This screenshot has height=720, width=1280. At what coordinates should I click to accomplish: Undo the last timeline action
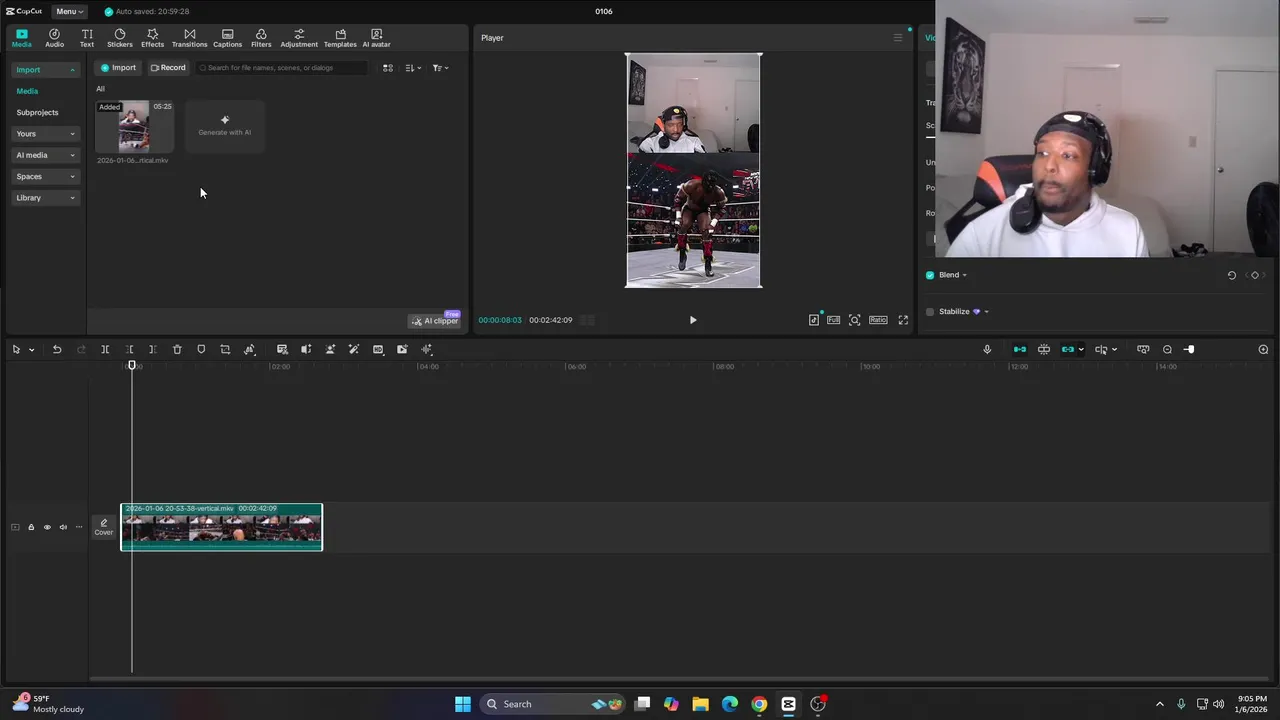coord(57,349)
